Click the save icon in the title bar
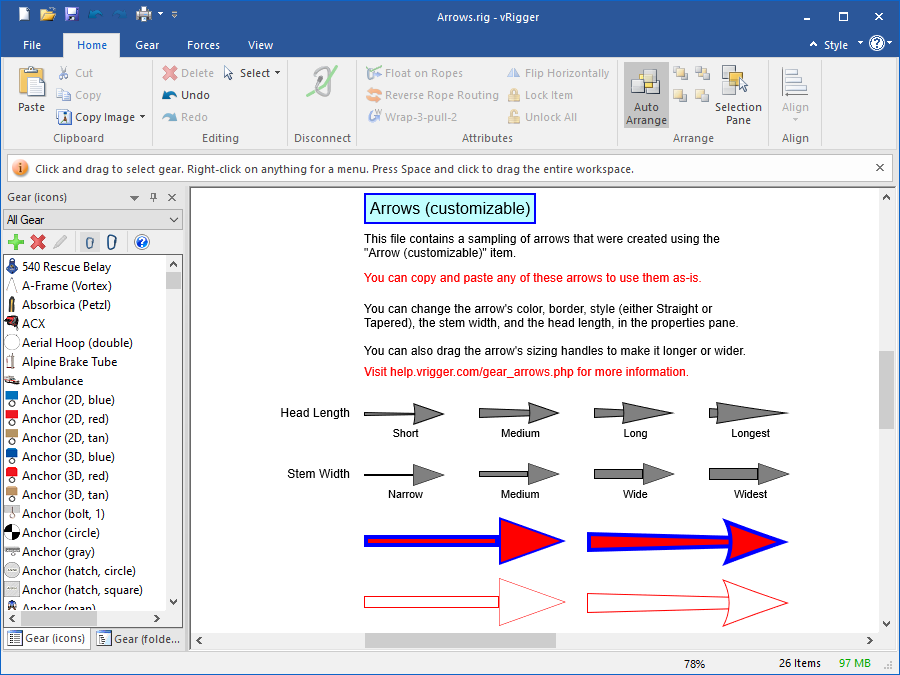The width and height of the screenshot is (900, 675). [71, 15]
